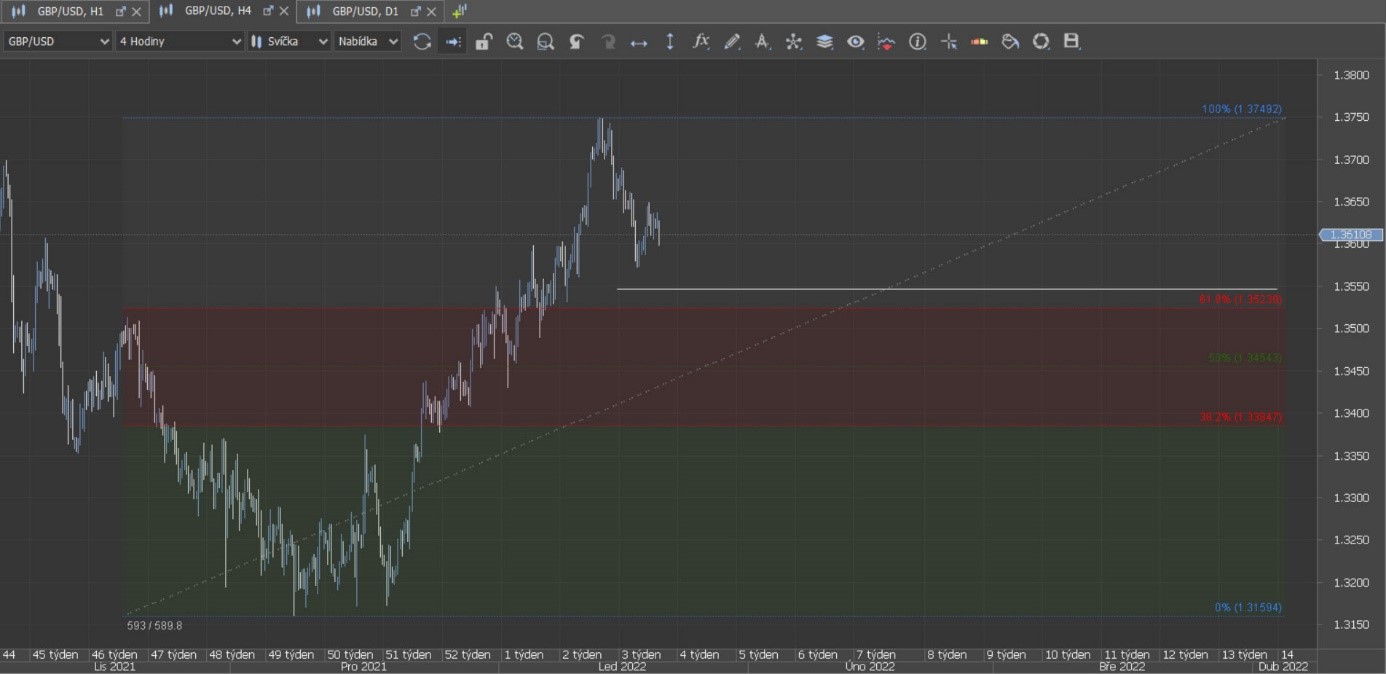Toggle the eye visibility icon
This screenshot has width=1386, height=674.
856,42
